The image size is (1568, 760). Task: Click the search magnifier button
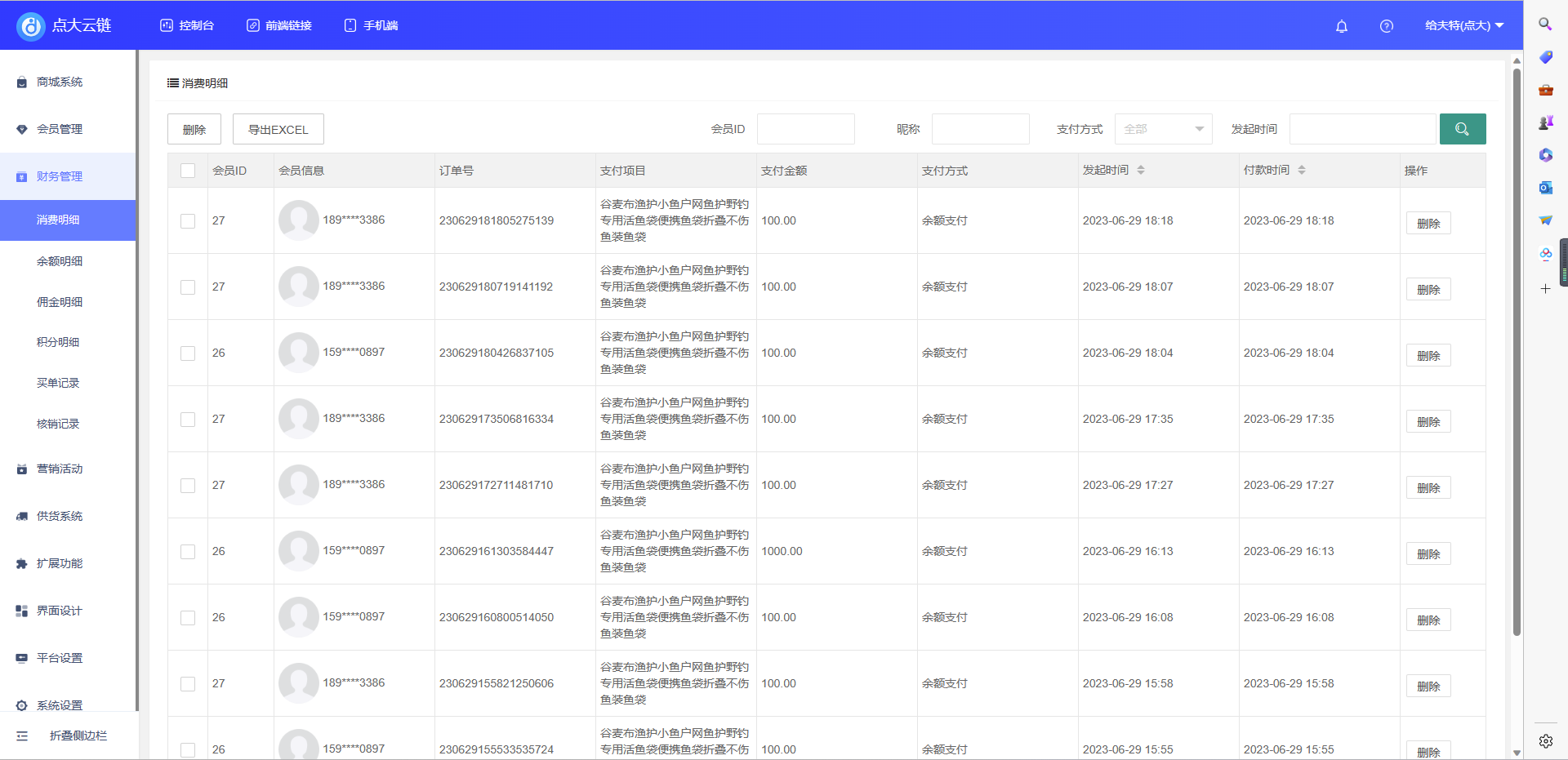tap(1463, 128)
